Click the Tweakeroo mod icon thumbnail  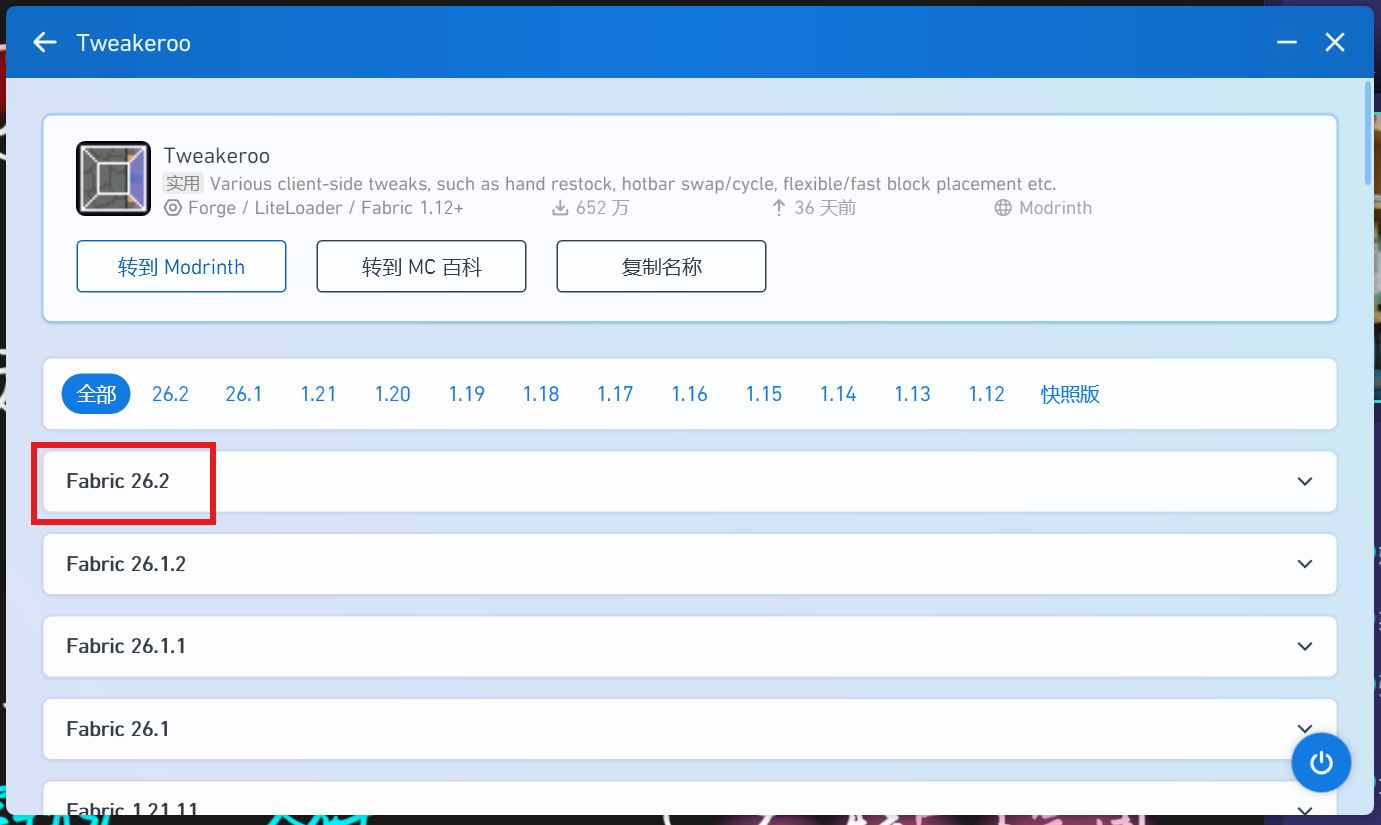(x=113, y=178)
